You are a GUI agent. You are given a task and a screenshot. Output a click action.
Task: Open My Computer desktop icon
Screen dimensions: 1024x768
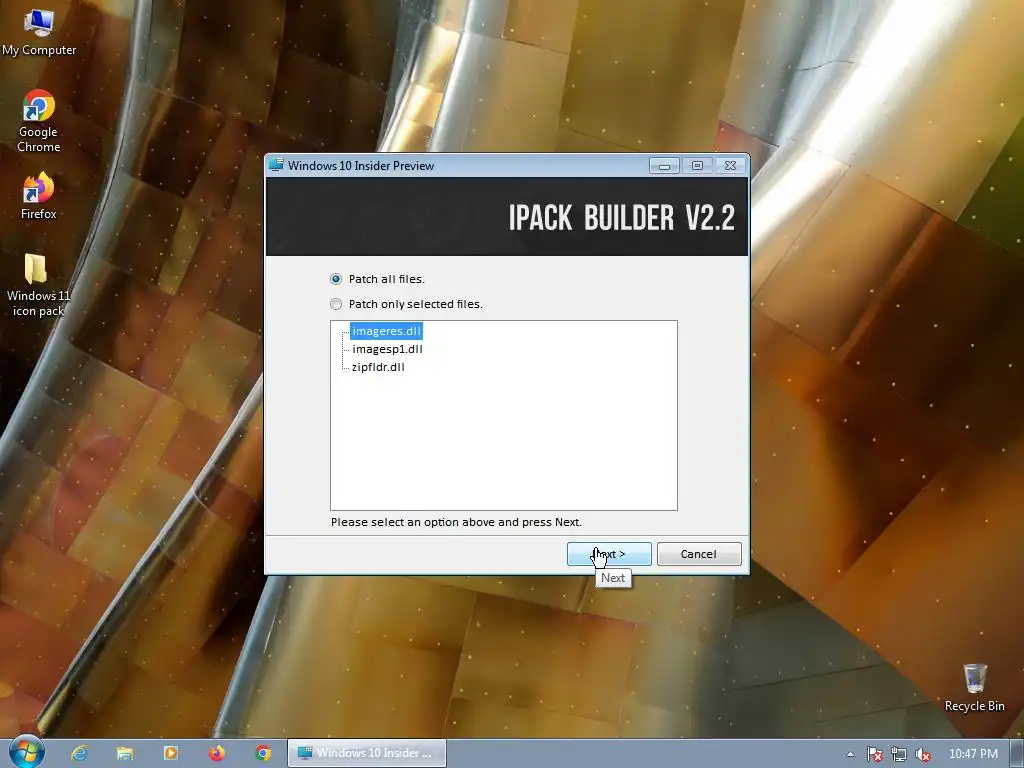[x=39, y=31]
